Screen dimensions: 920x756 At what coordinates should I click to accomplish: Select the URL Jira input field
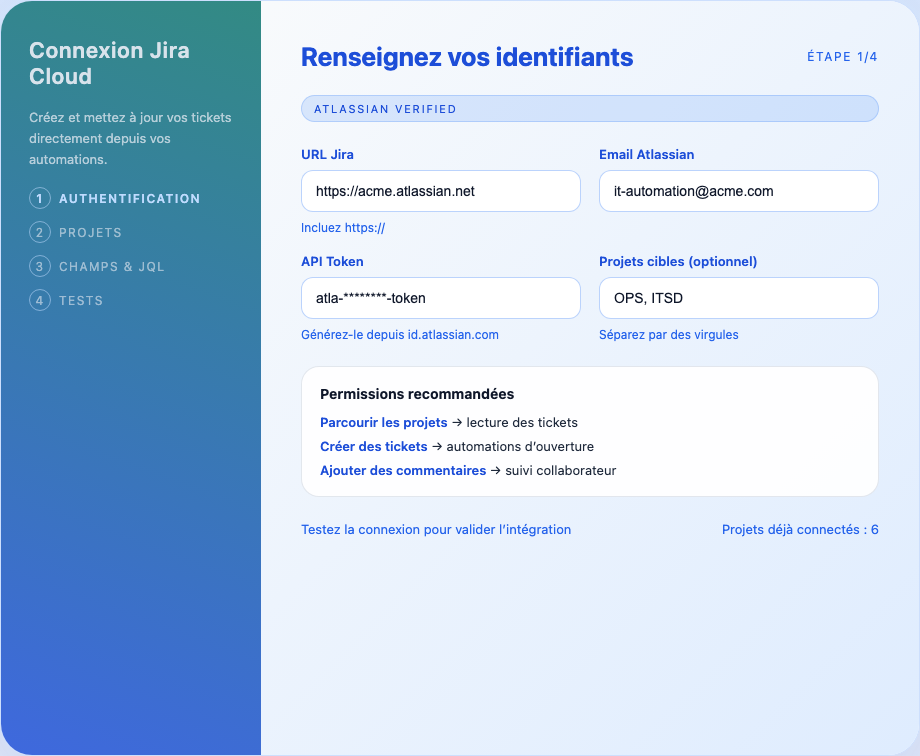(x=440, y=191)
